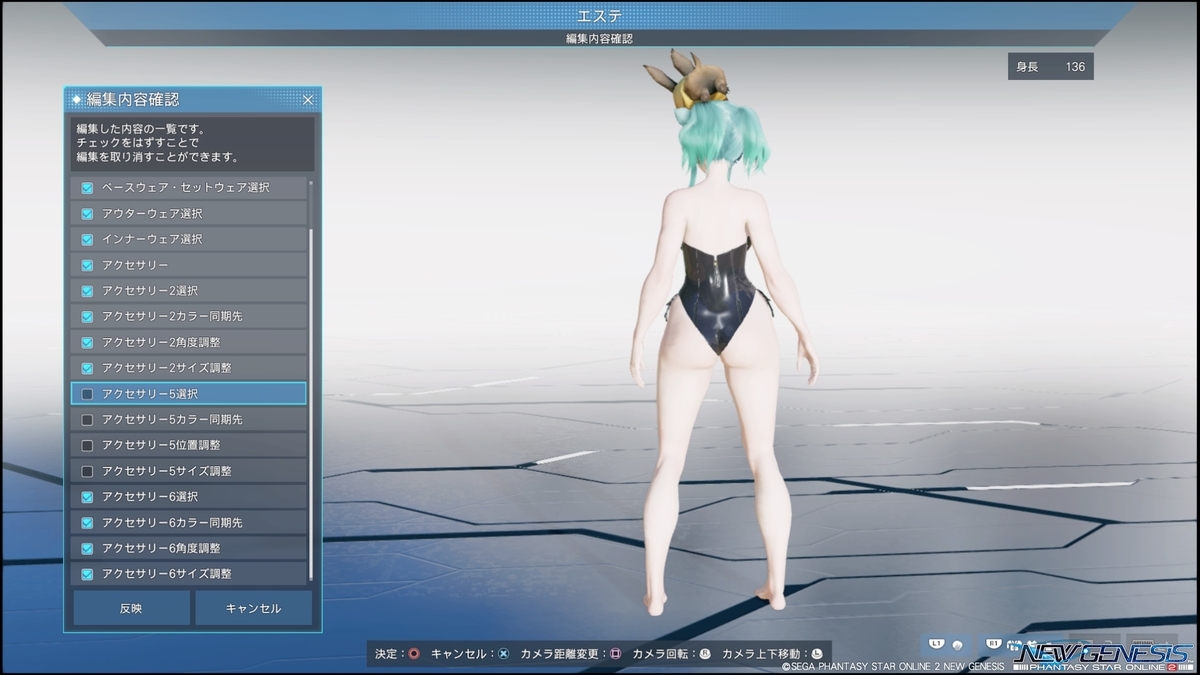Screen dimensions: 1200x675
Task: Click the R-stick カメラ回転 icon
Action: pyautogui.click(x=705, y=654)
